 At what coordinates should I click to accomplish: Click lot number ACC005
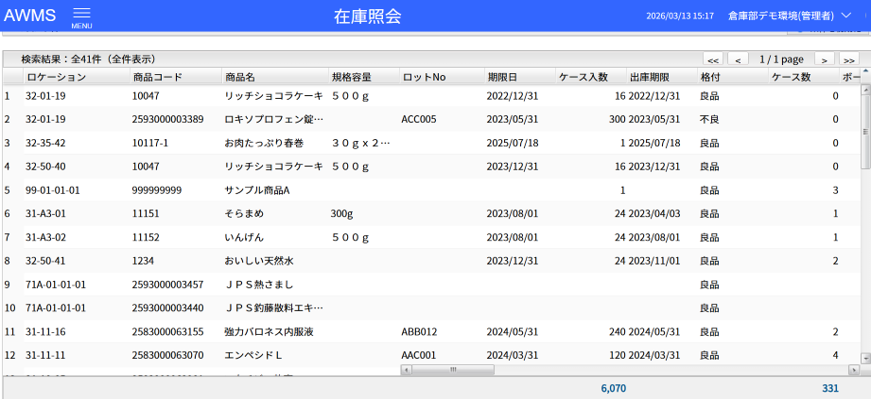[x=419, y=119]
